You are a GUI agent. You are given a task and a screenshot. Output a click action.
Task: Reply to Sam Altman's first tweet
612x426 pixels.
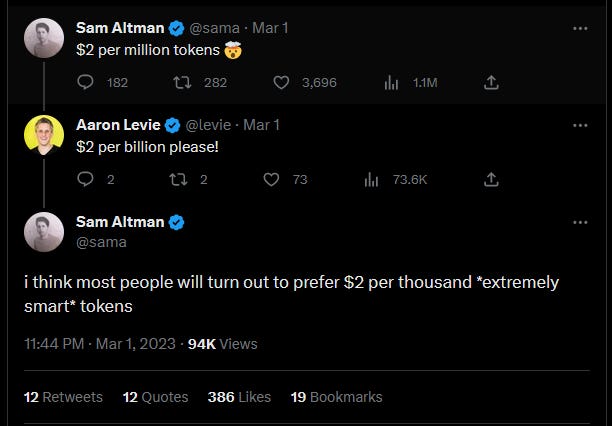[x=85, y=83]
